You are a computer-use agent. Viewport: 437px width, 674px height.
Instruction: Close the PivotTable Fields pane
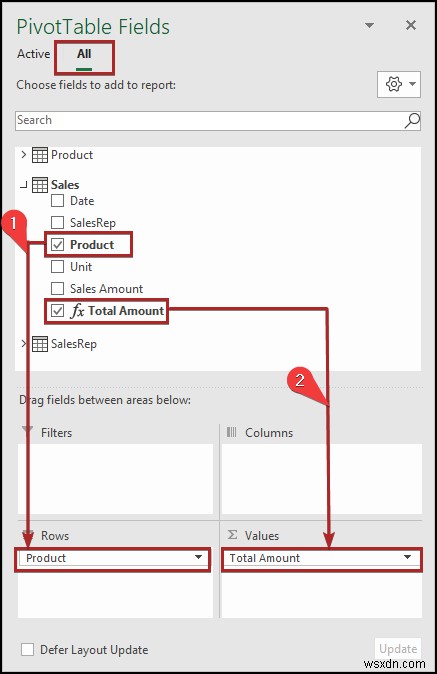coord(411,25)
